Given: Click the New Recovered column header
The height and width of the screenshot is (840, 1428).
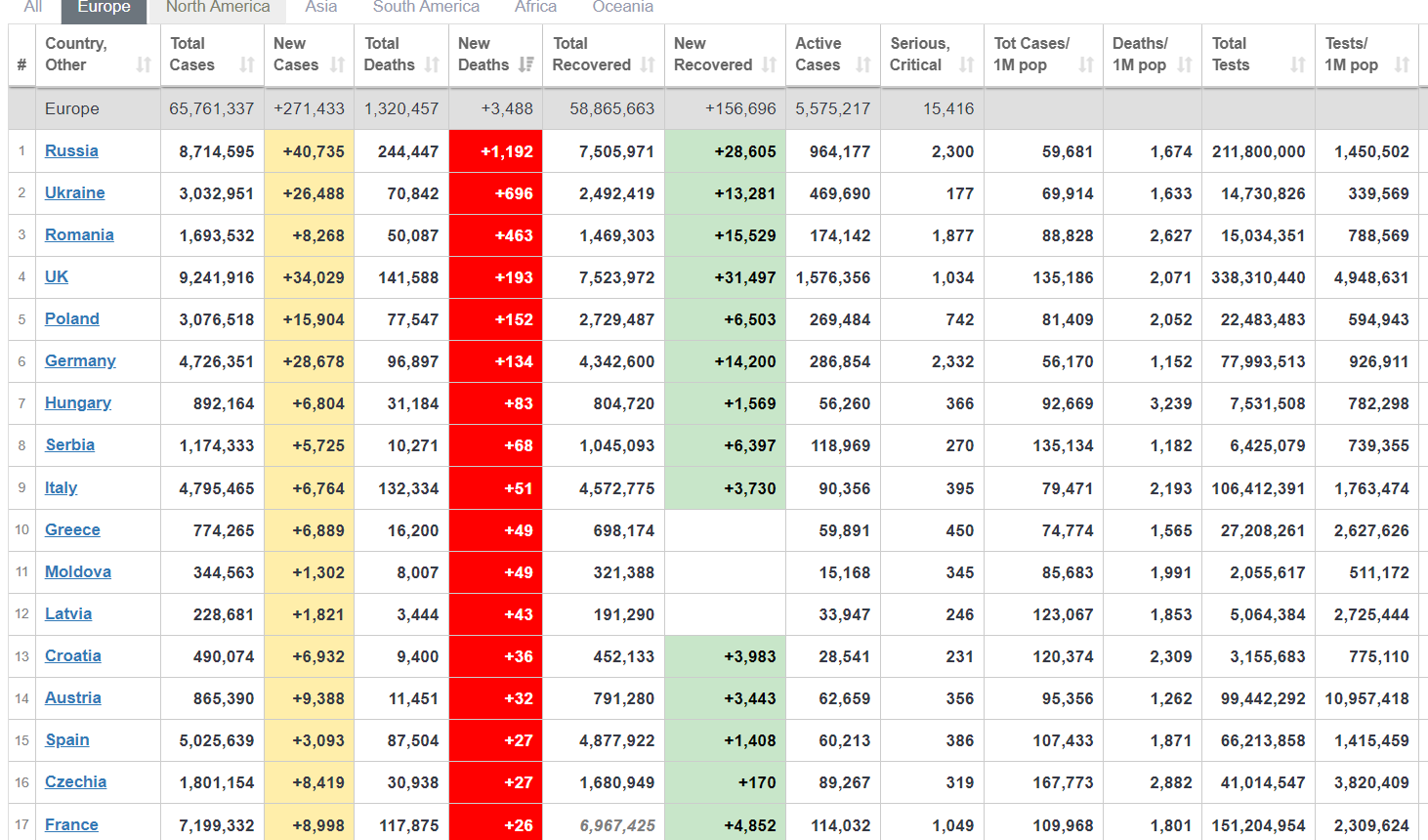Looking at the screenshot, I should click(713, 55).
